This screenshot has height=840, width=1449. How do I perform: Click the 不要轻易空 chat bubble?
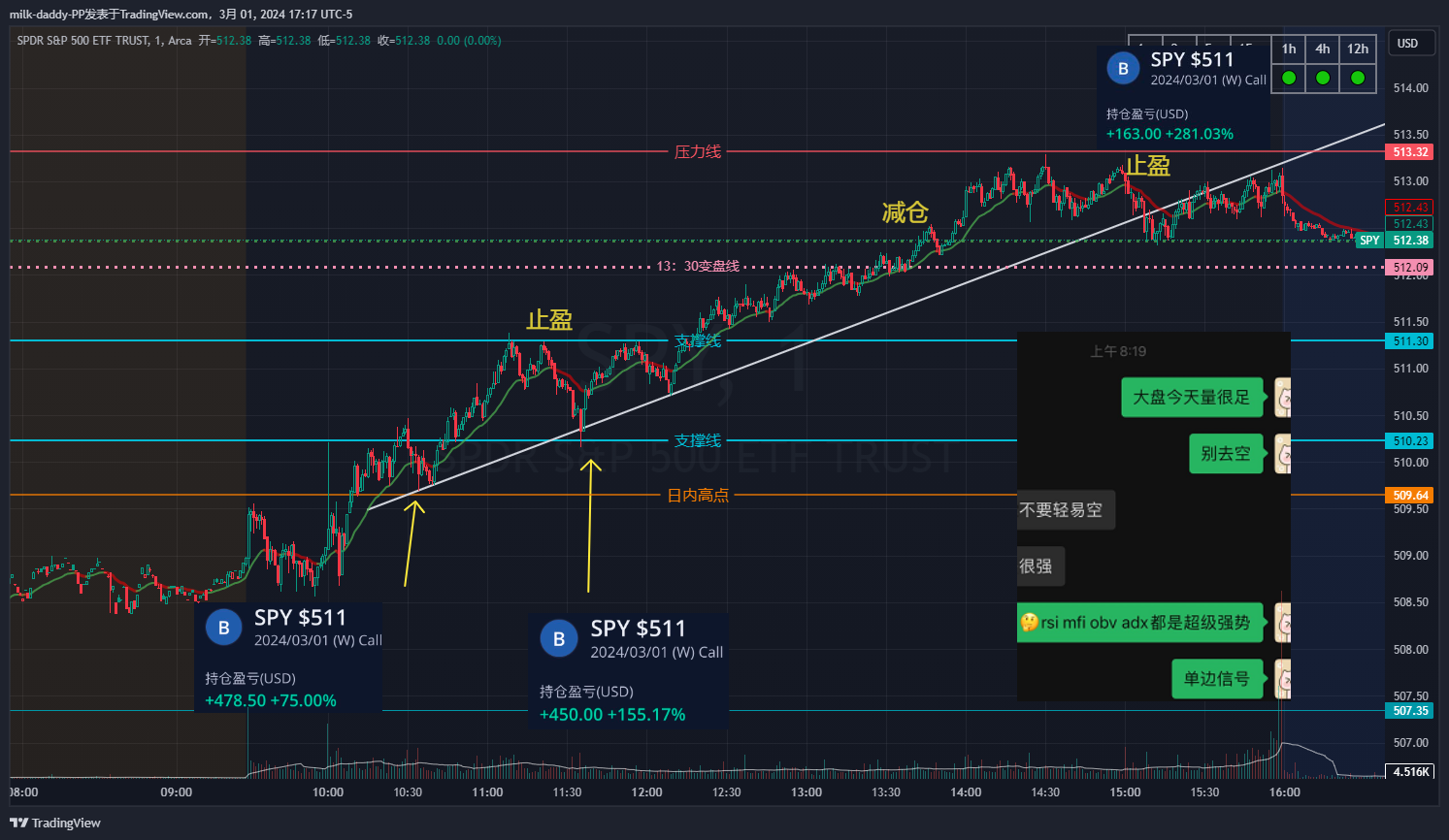1063,510
